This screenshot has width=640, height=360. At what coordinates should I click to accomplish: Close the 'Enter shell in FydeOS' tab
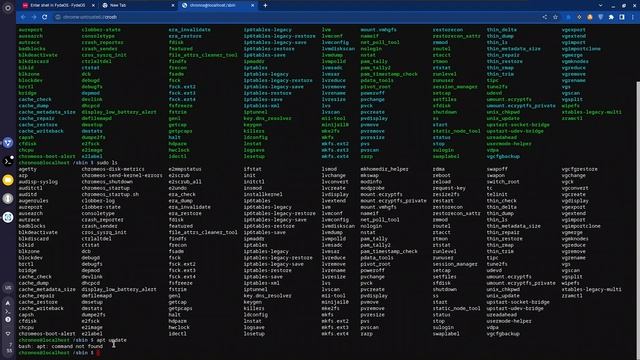(x=93, y=5)
